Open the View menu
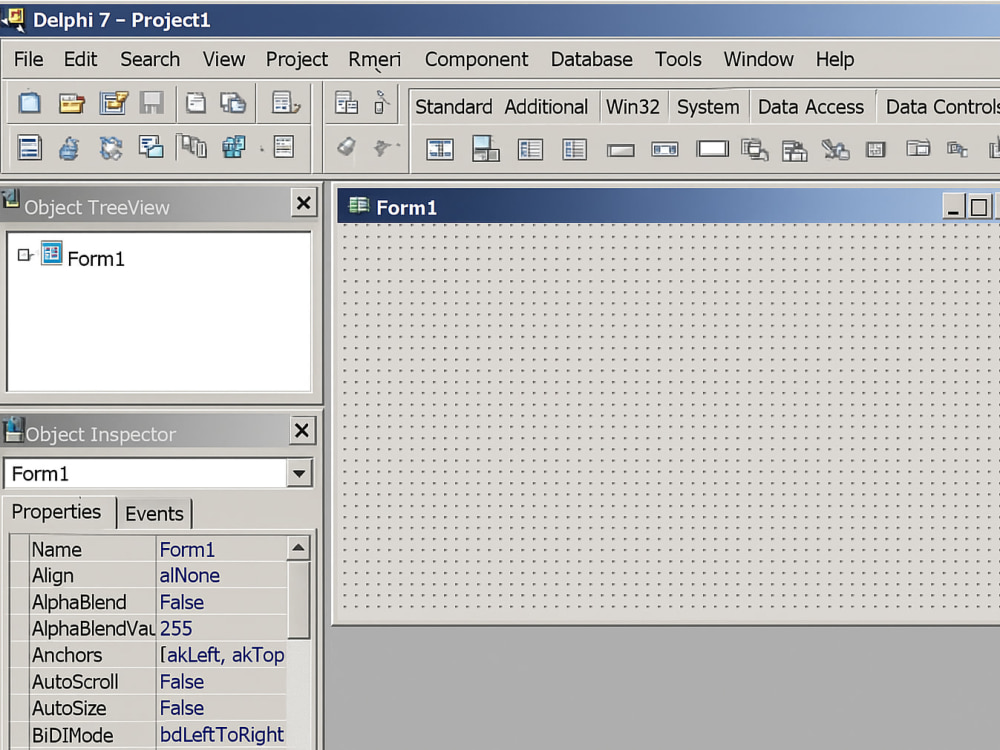This screenshot has height=750, width=1000. pos(224,59)
